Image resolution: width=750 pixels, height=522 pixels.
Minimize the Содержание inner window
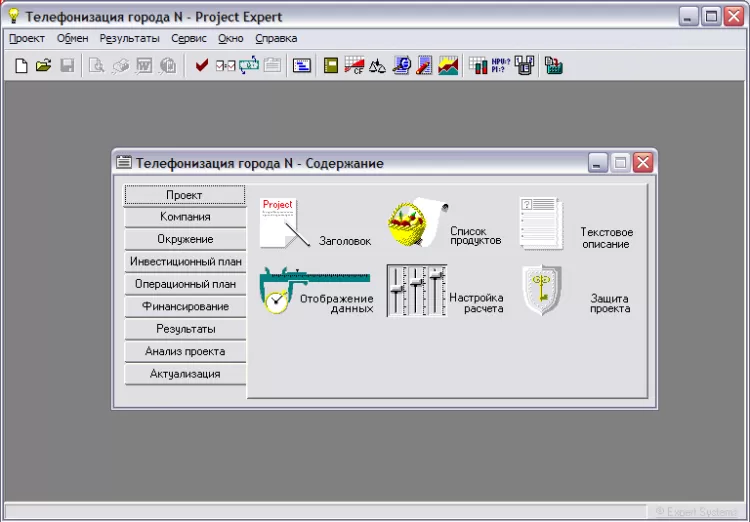(x=597, y=163)
